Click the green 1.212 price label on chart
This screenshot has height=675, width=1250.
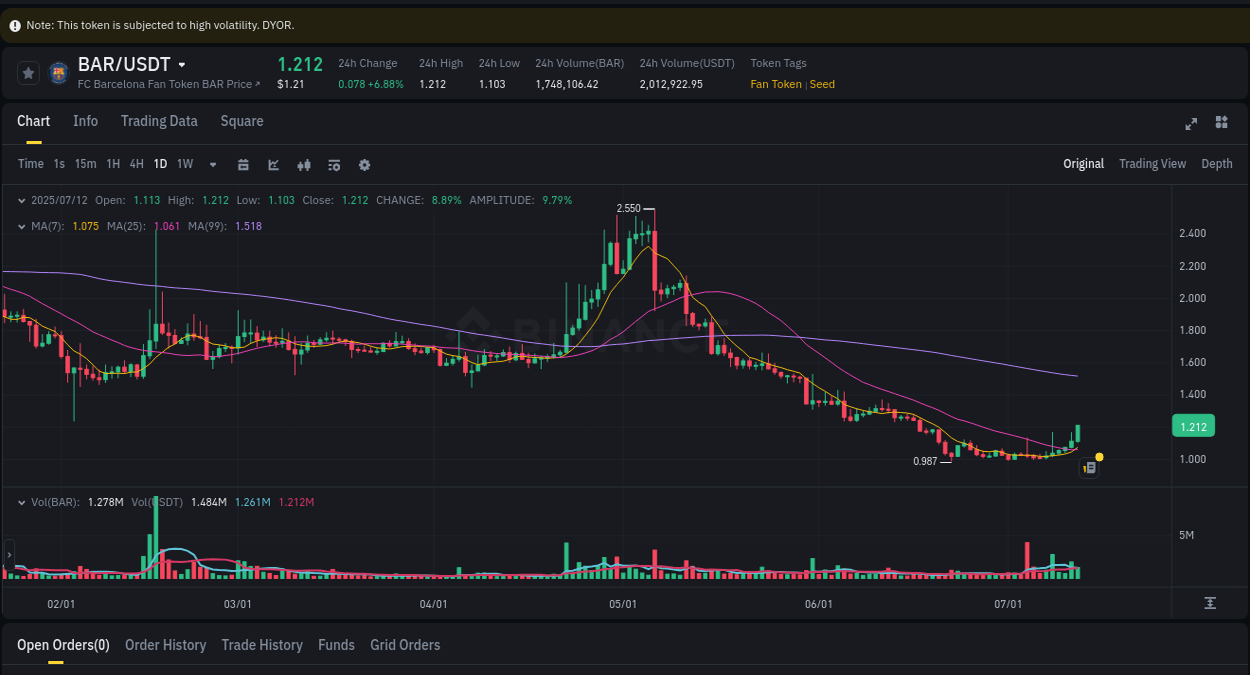tap(1193, 425)
